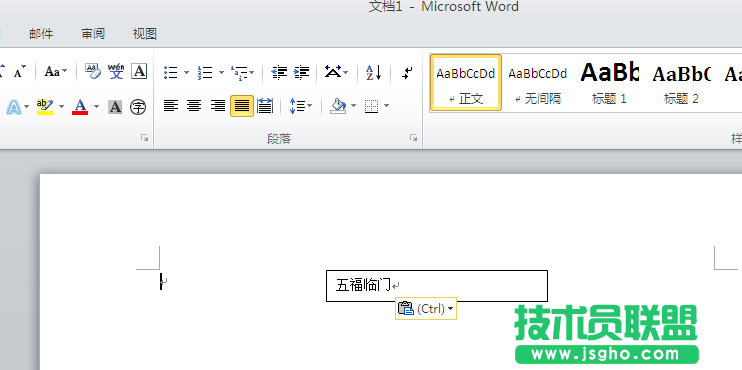The height and width of the screenshot is (370, 742).
Task: Open Line Spacing options
Action: coord(300,106)
